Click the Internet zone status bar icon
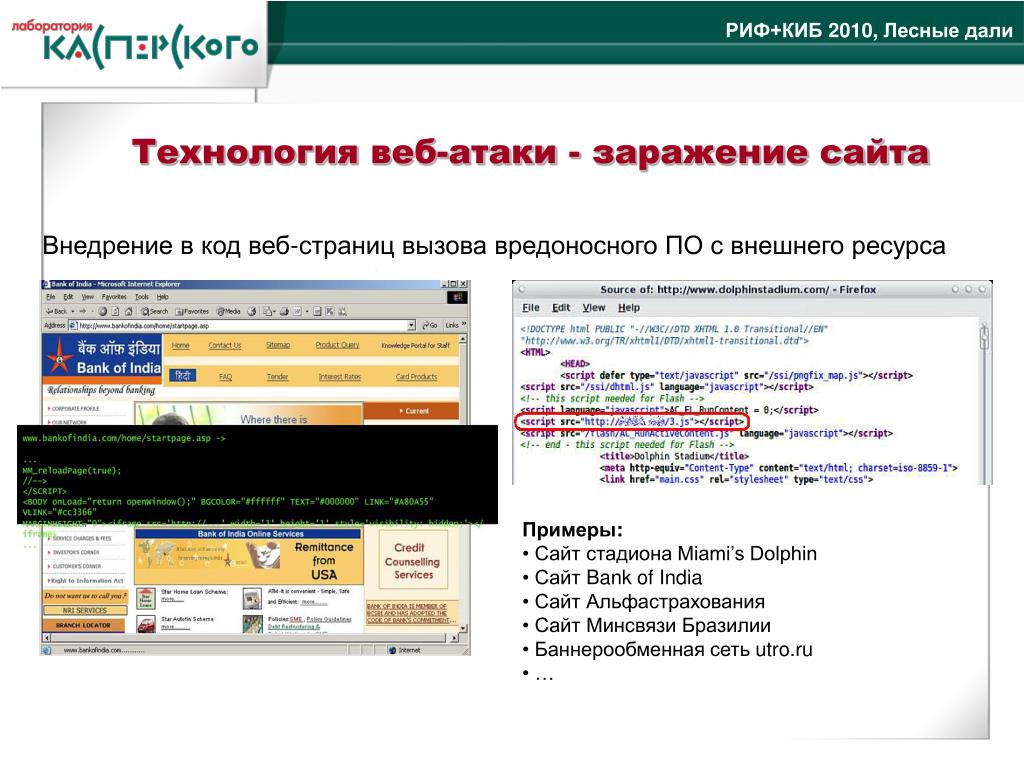1024x768 pixels. [392, 650]
